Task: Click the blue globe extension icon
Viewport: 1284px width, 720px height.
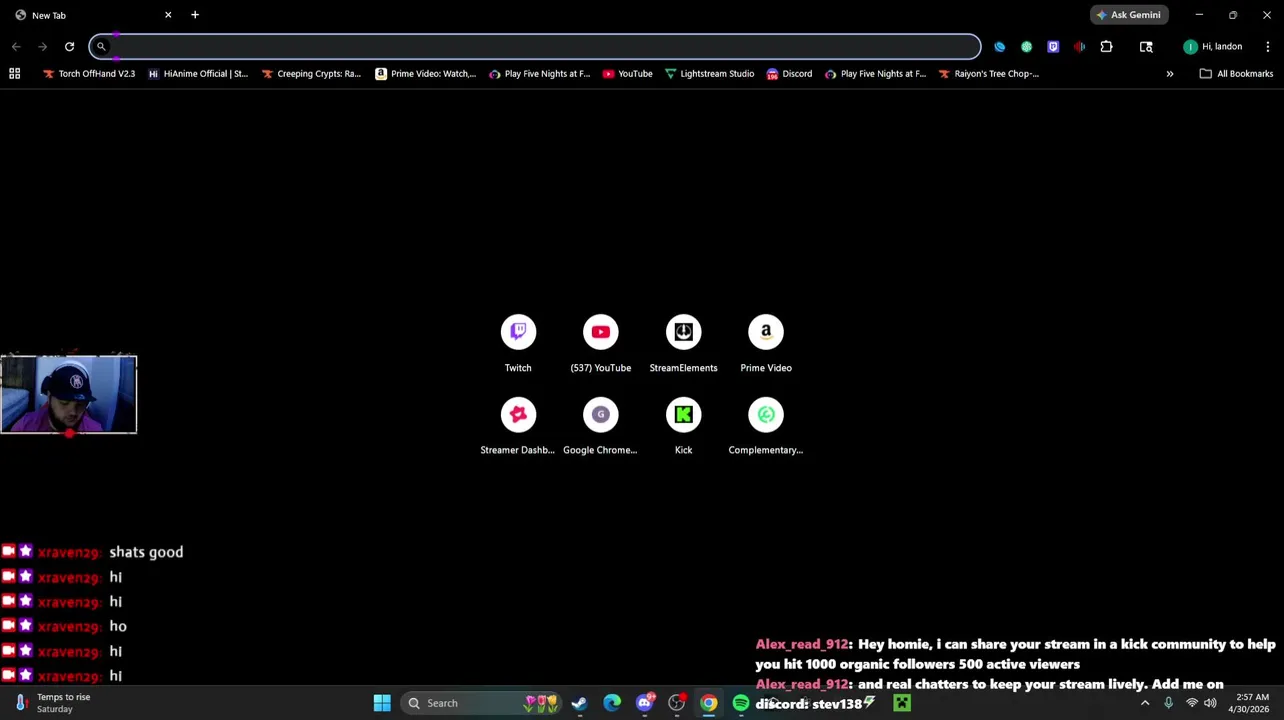Action: point(999,46)
